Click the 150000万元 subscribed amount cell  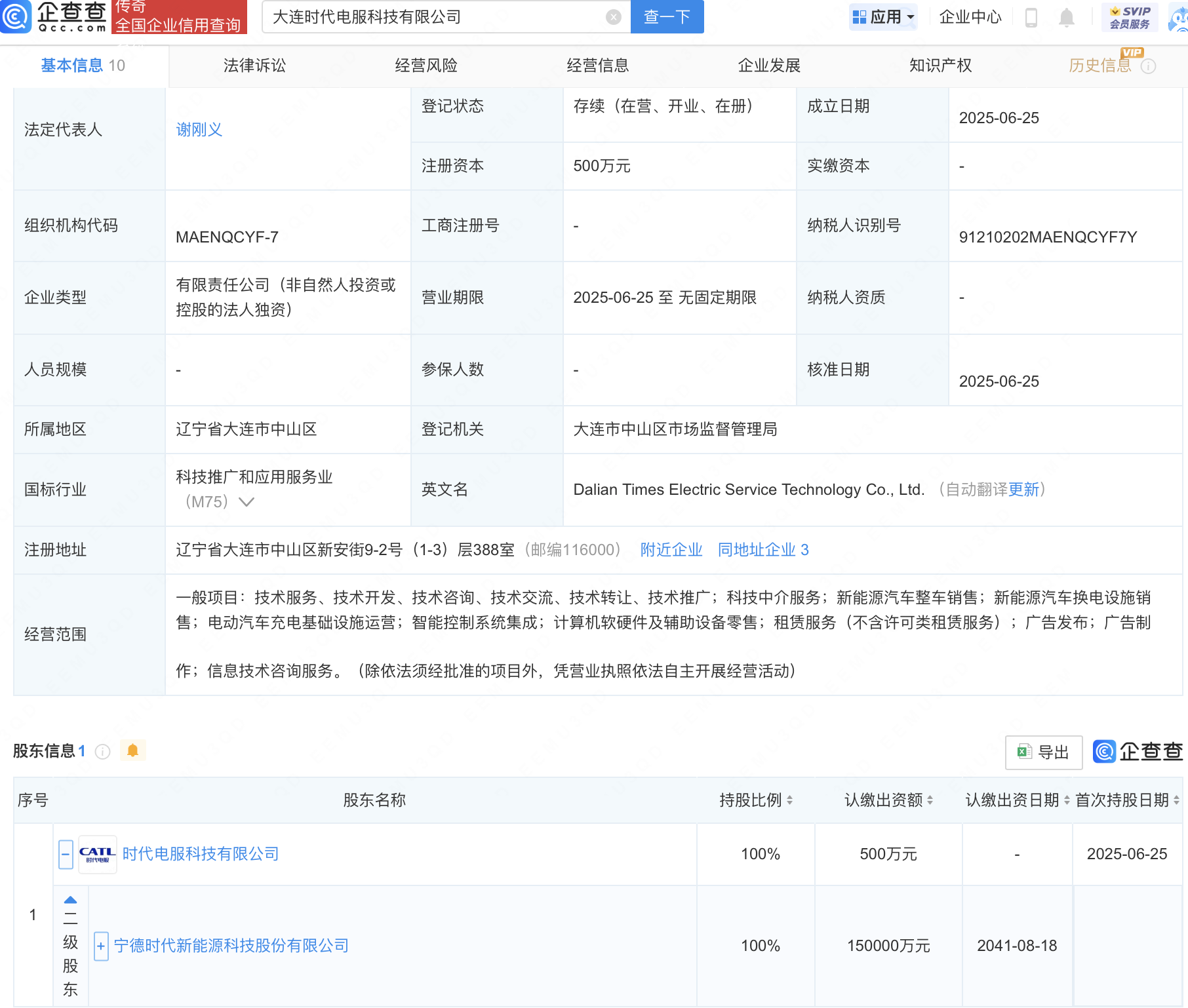(888, 946)
